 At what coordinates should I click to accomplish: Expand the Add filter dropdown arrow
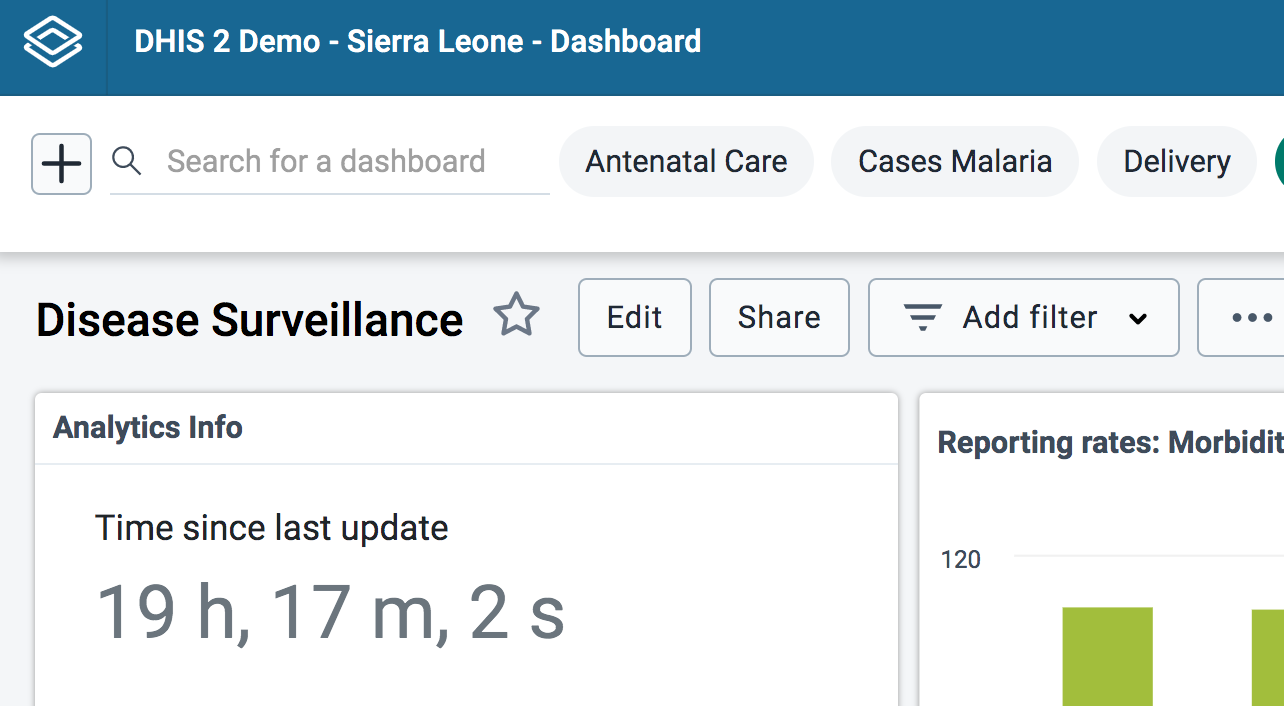click(1137, 319)
